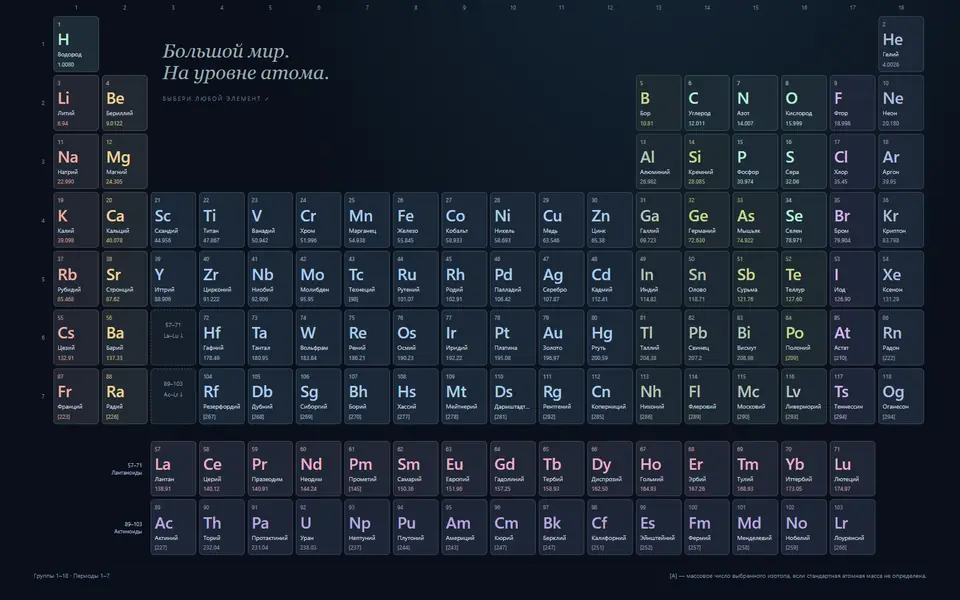Viewport: 960px width, 600px height.
Task: Click the plutonium (Pu, Плутоний) element tile
Action: click(416, 527)
